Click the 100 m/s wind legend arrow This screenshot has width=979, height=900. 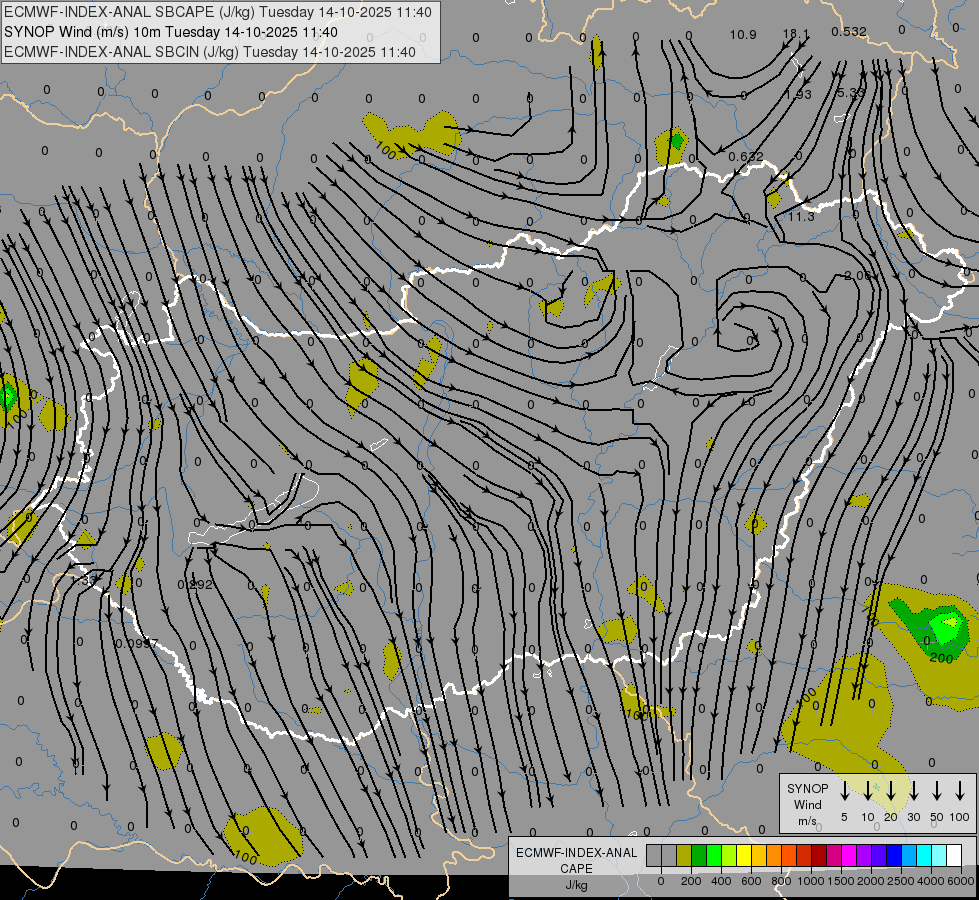(960, 791)
